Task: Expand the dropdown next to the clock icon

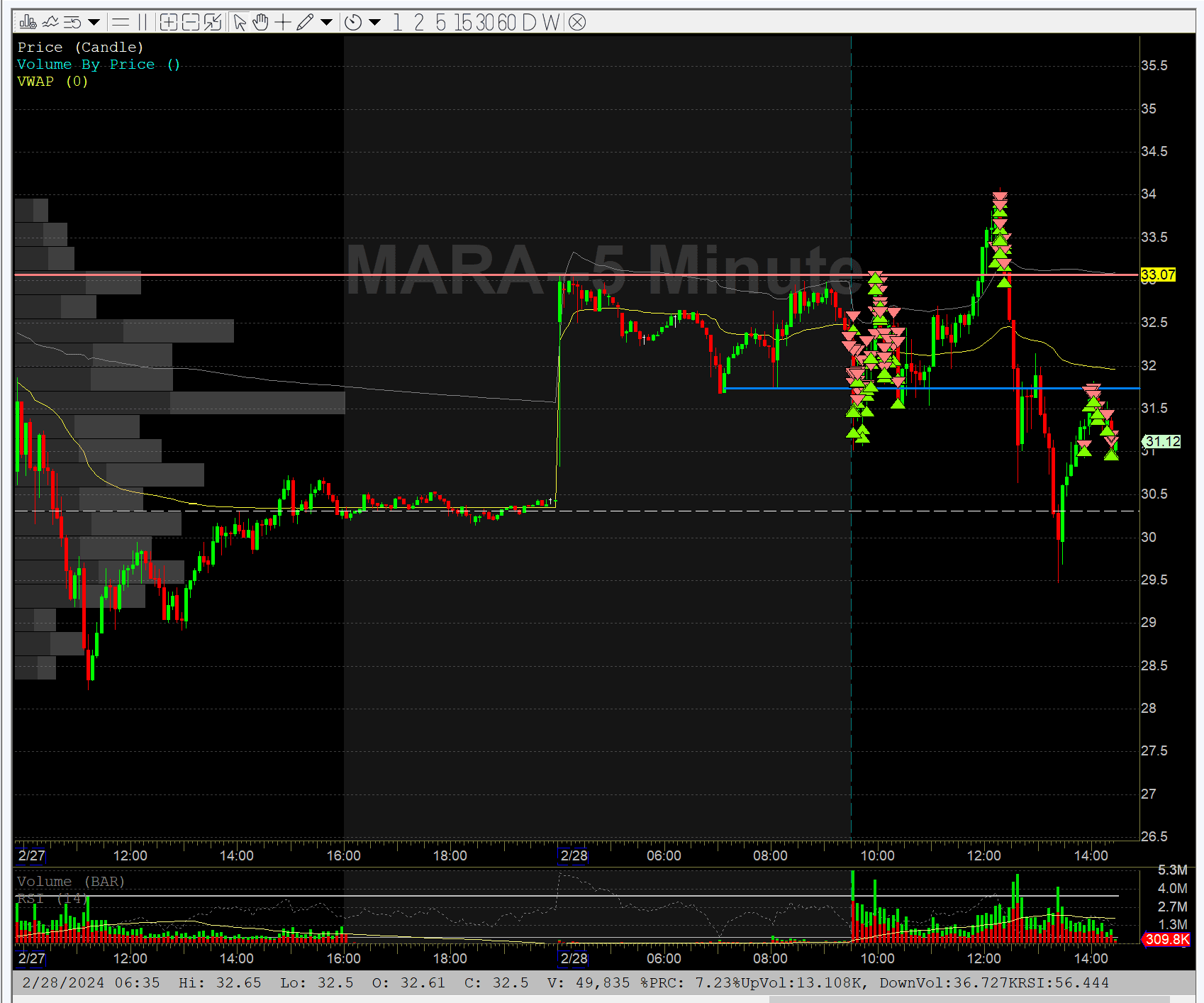Action: (375, 23)
